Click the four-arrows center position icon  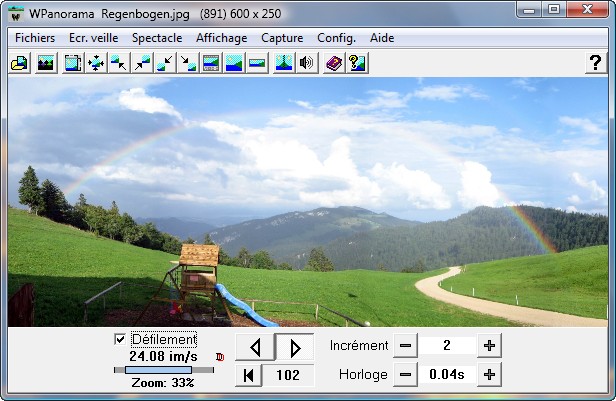tap(95, 63)
